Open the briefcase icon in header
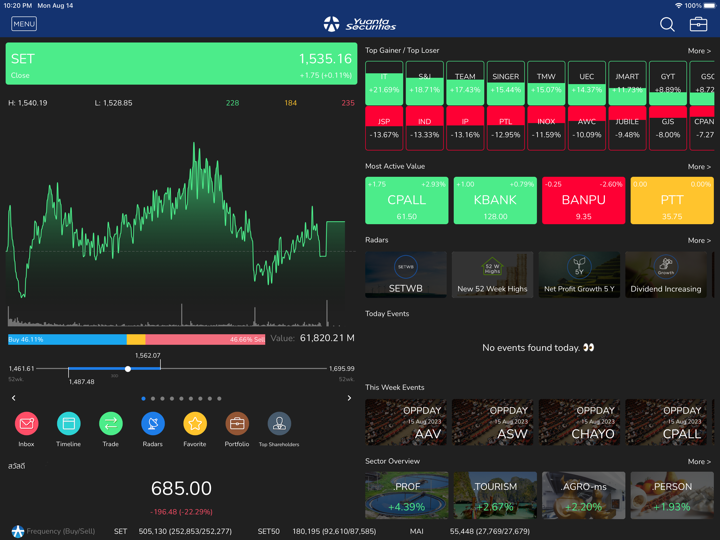The image size is (720, 540). pos(698,24)
